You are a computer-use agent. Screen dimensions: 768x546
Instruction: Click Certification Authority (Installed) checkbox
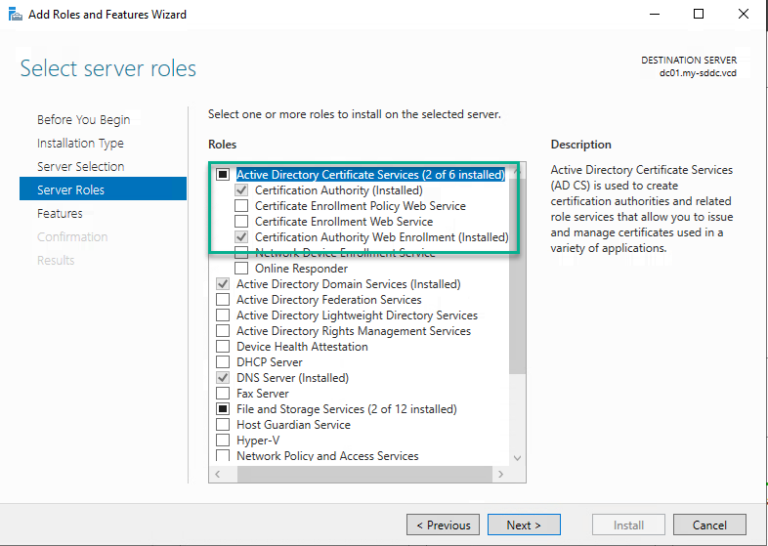click(241, 190)
